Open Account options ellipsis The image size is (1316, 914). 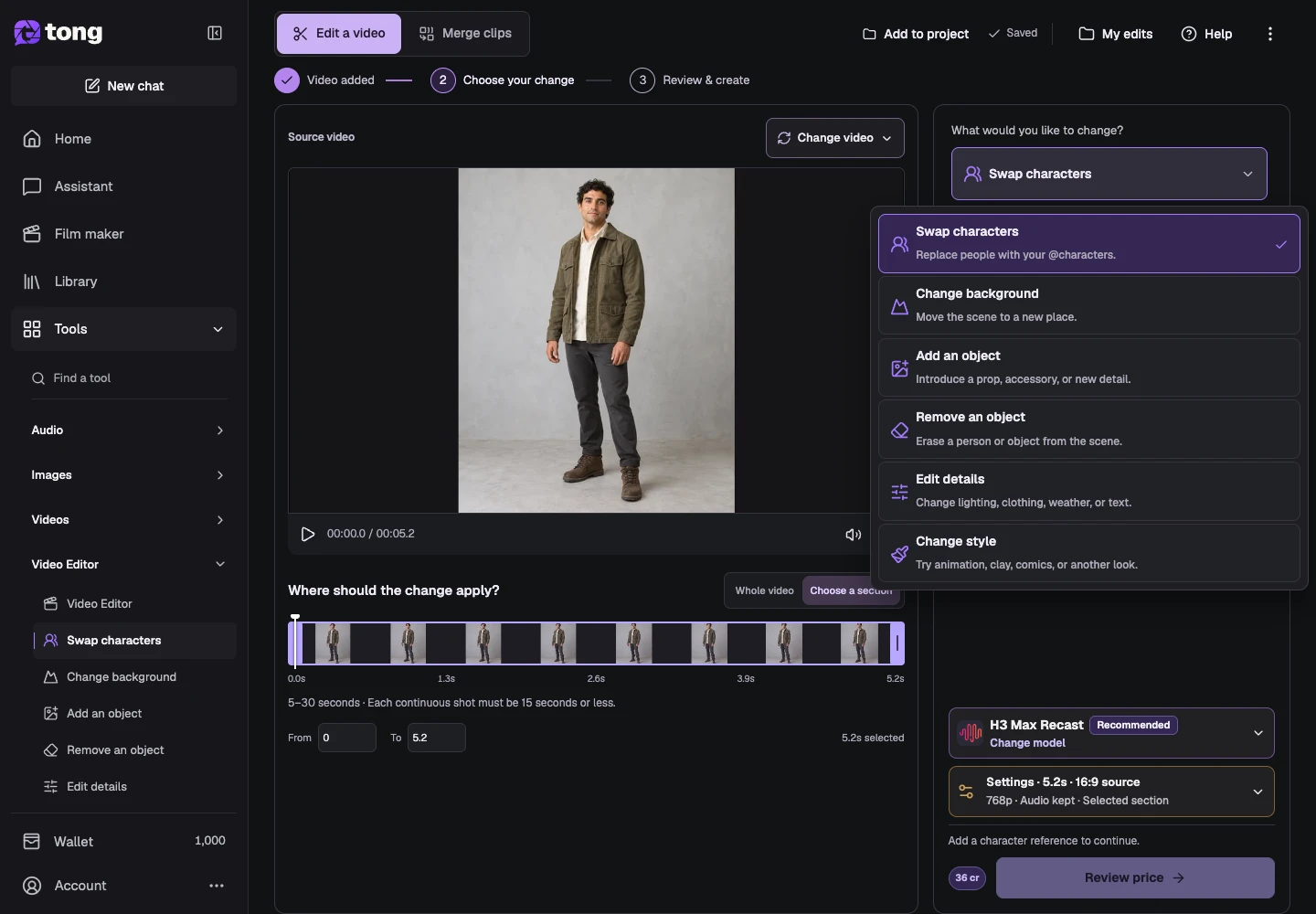click(x=217, y=886)
